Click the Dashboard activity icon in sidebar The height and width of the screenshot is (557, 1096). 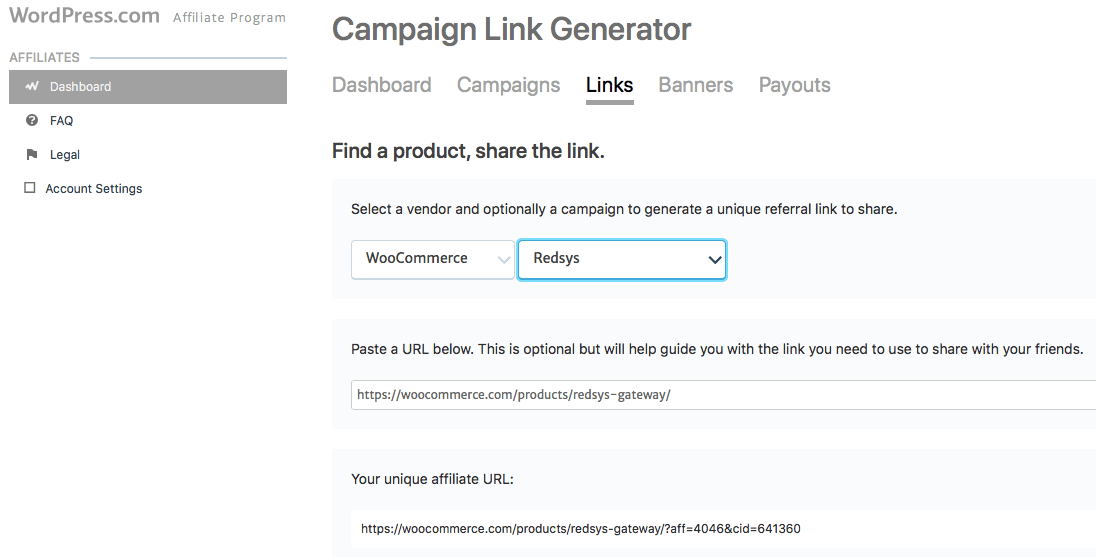coord(32,87)
